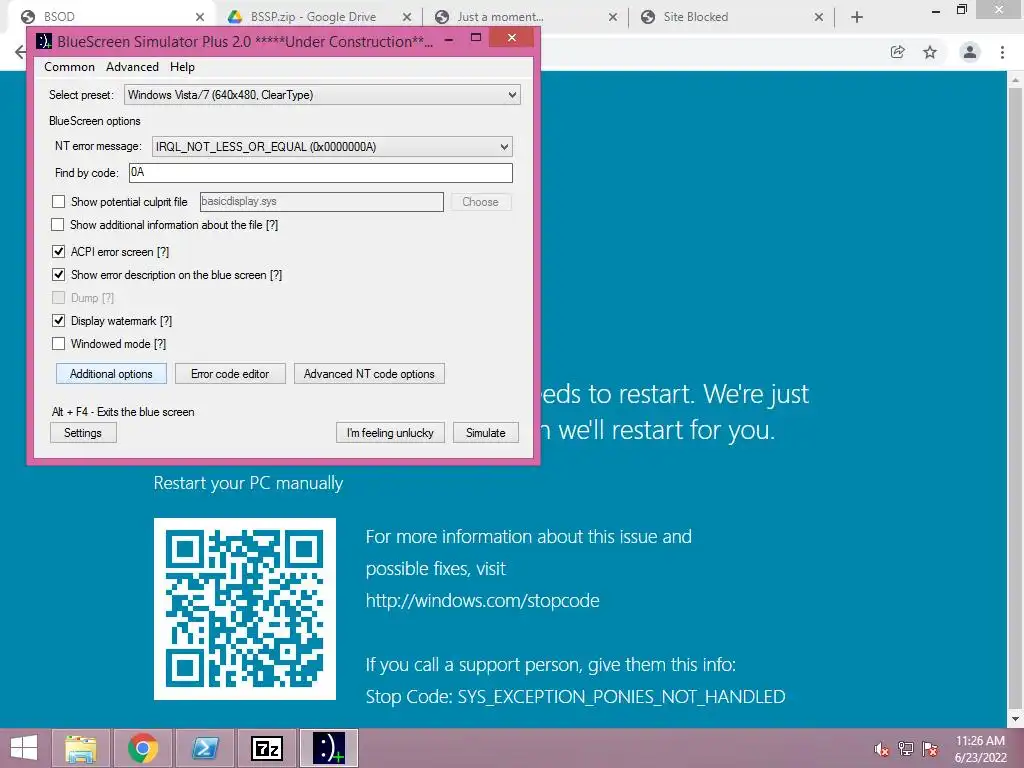The width and height of the screenshot is (1024, 768).
Task: Close the Site Blocked tab
Action: [x=818, y=17]
